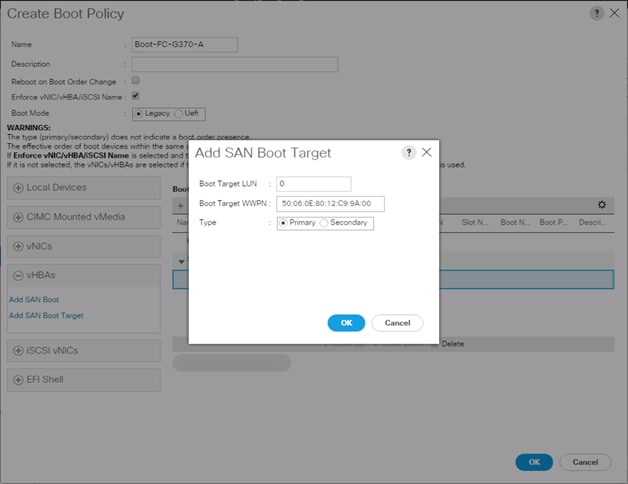
Task: Collapse the boot order tree row arrow
Action: coord(181,262)
